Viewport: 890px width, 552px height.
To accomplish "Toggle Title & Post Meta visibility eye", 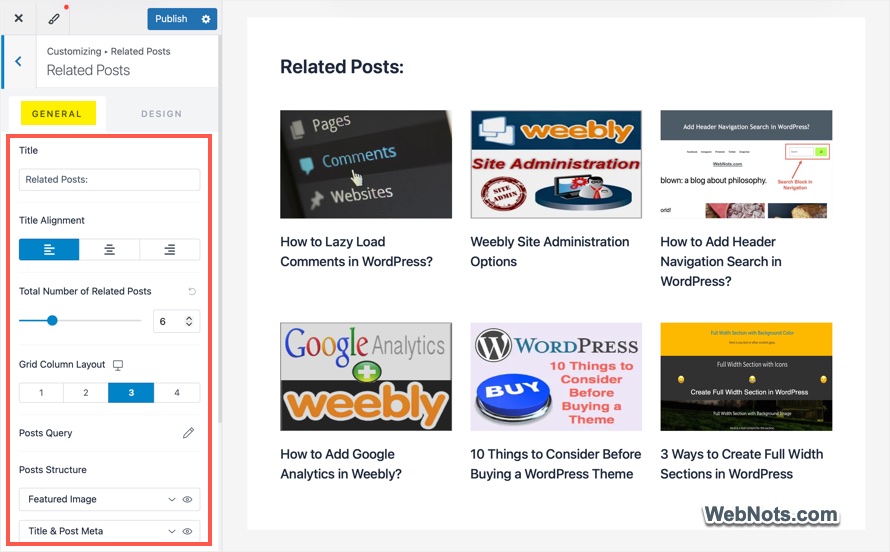I will [x=187, y=531].
